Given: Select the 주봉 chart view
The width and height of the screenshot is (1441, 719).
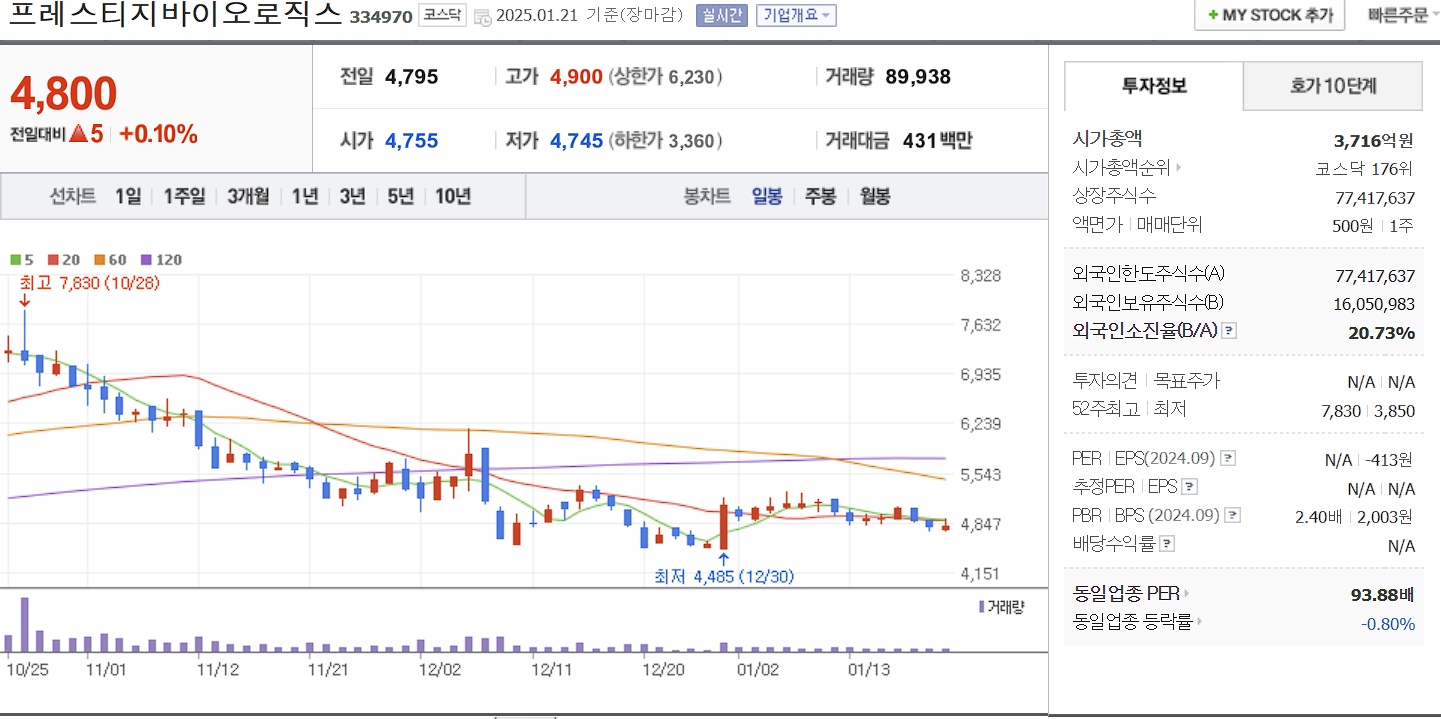Looking at the screenshot, I should [x=820, y=196].
